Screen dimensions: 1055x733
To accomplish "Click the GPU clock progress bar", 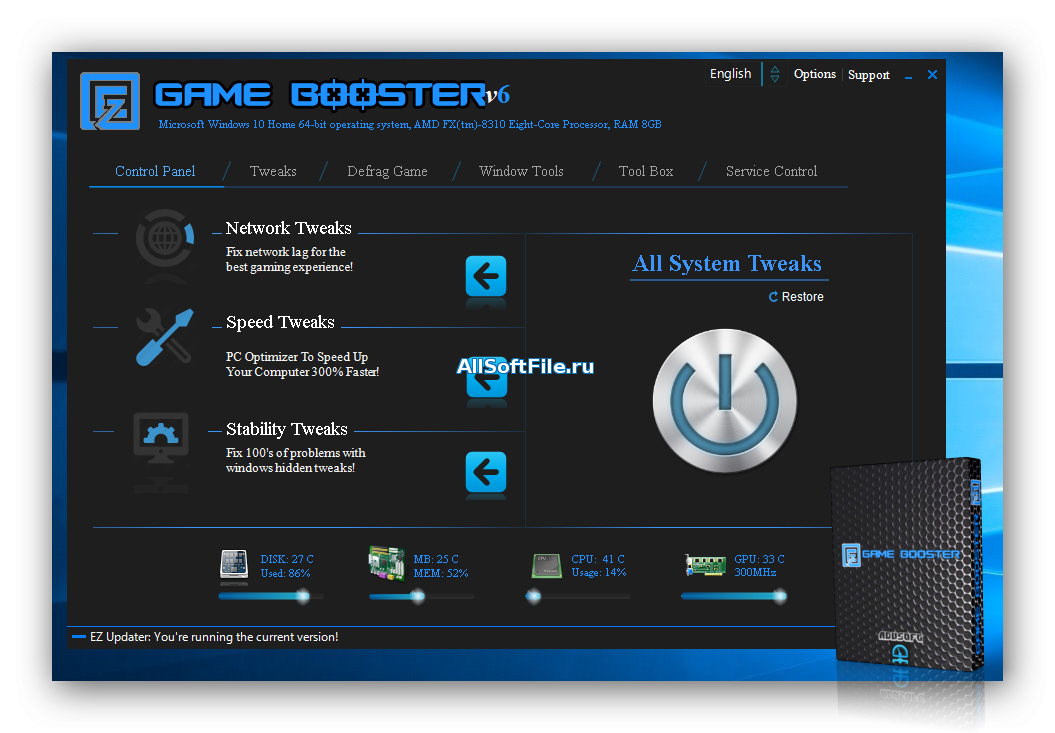I will click(x=733, y=596).
